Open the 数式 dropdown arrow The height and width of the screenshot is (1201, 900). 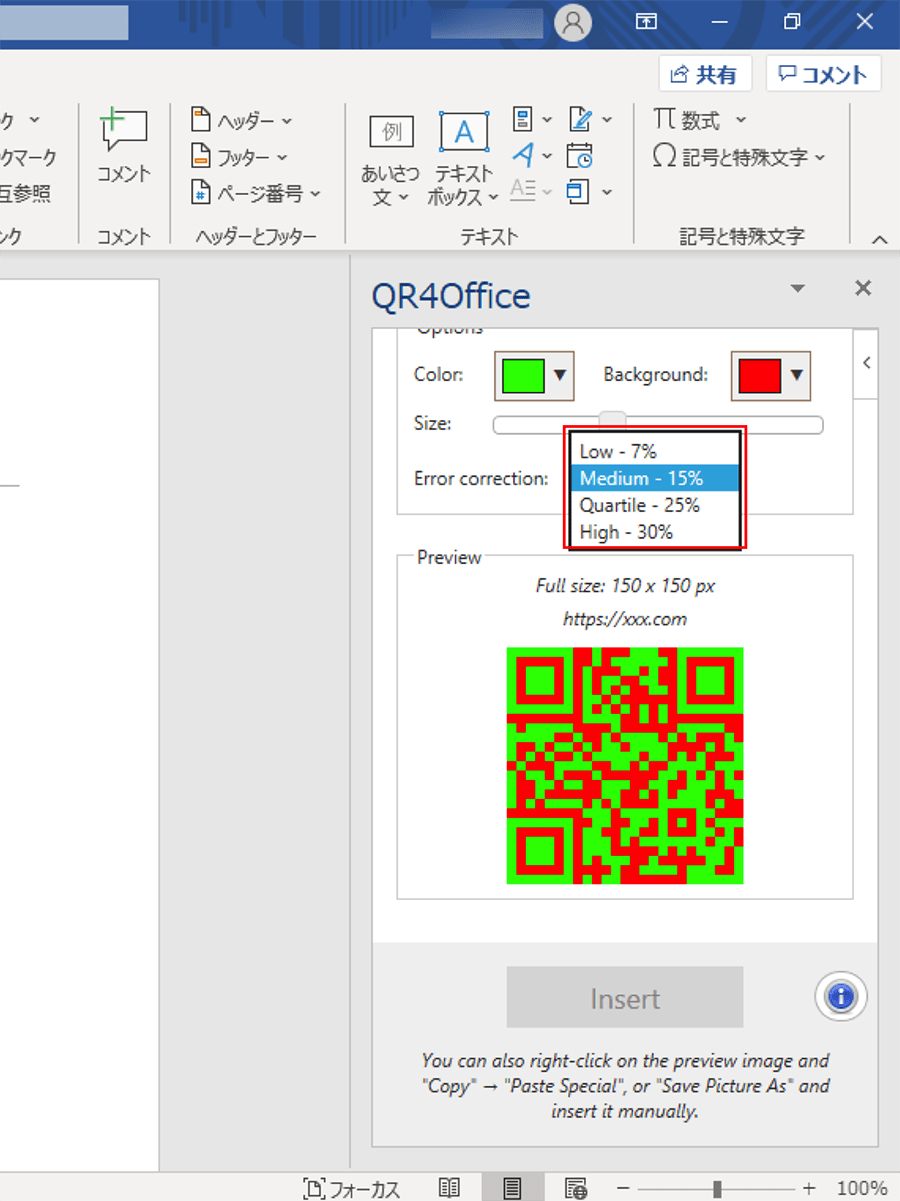(x=740, y=120)
